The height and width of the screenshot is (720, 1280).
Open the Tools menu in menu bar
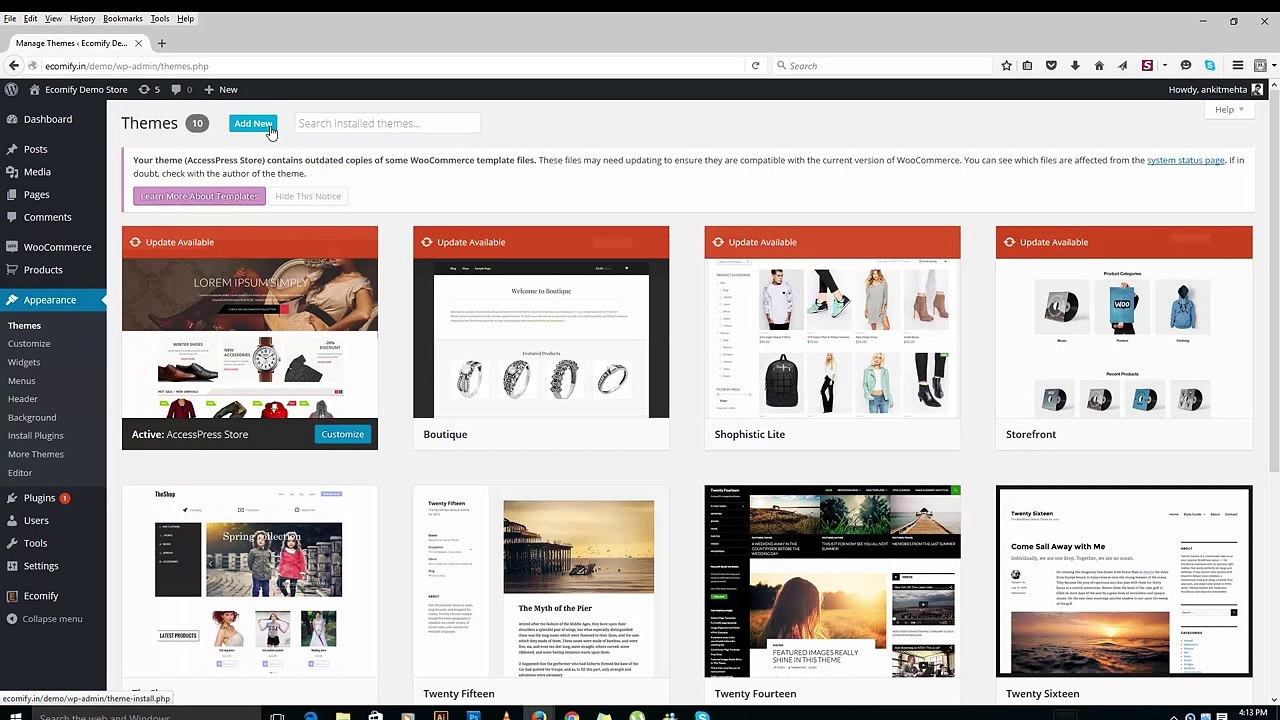[160, 19]
